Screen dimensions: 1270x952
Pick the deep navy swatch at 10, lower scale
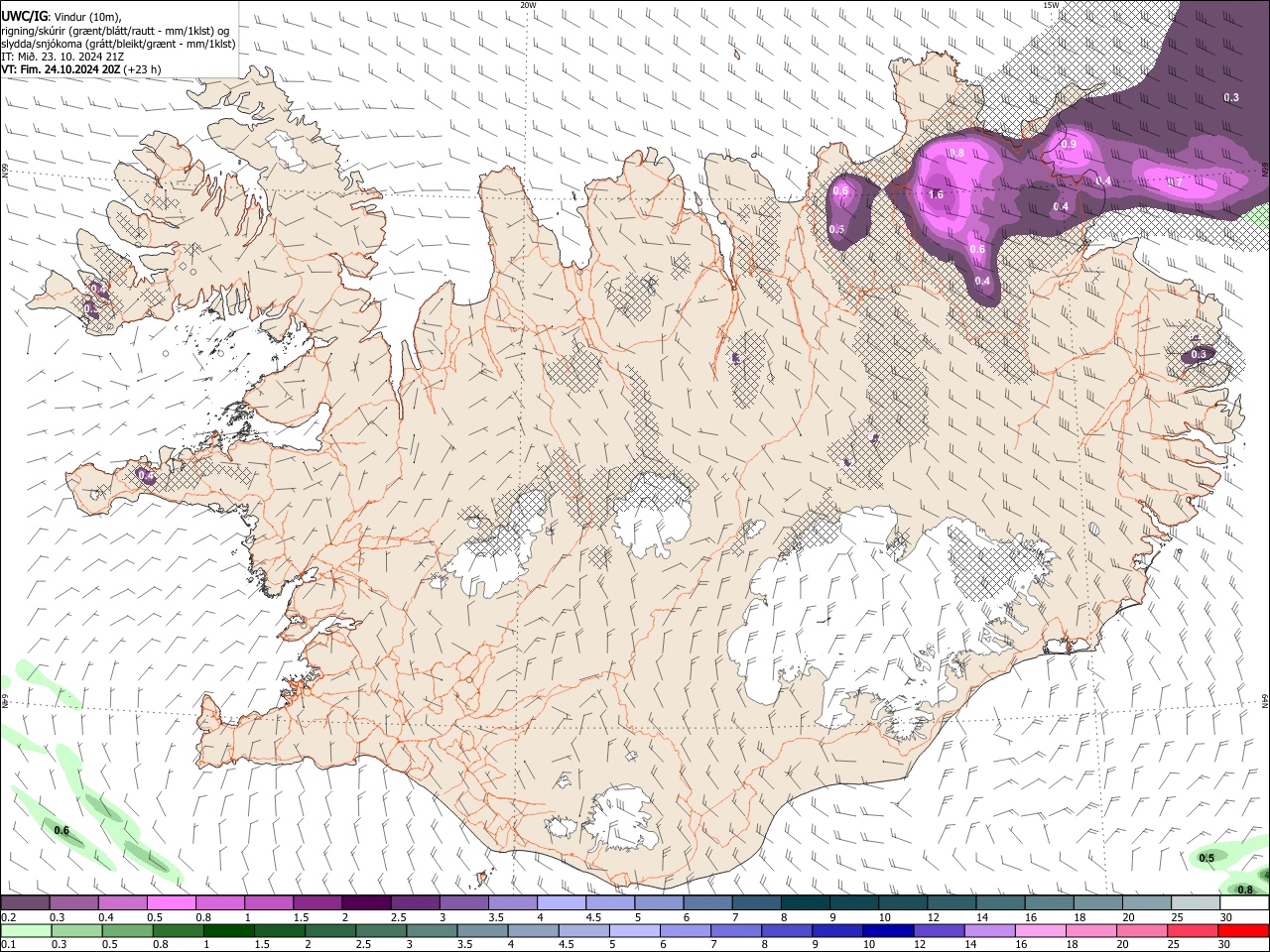(x=888, y=931)
